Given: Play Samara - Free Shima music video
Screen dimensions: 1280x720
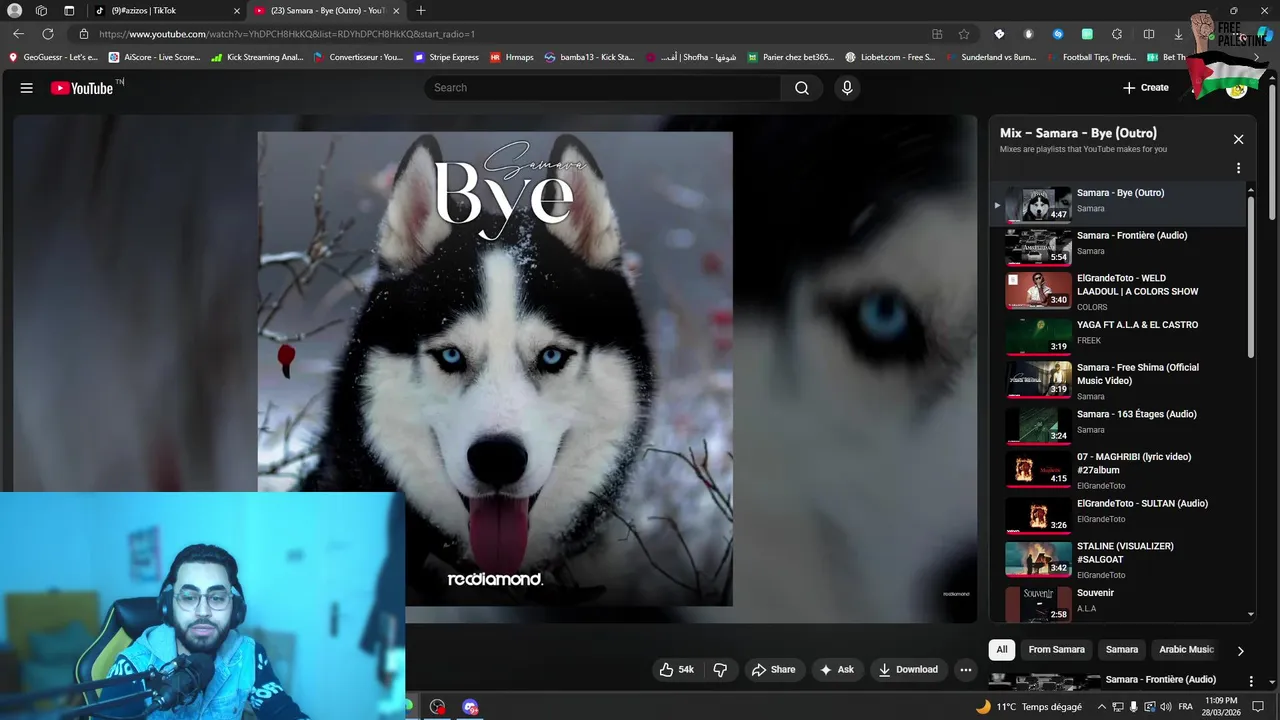Looking at the screenshot, I should point(1118,380).
